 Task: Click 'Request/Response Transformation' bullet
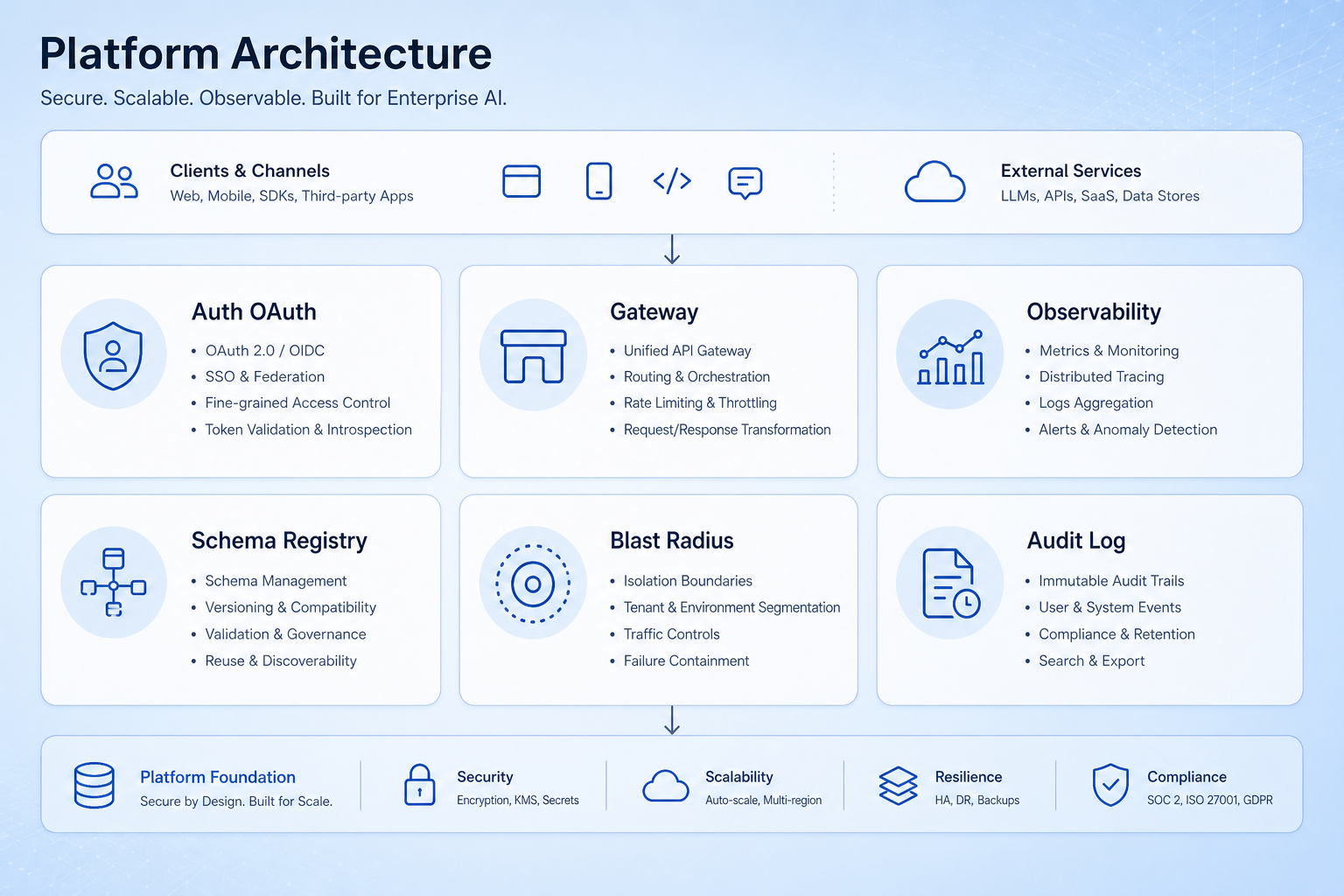click(x=727, y=430)
